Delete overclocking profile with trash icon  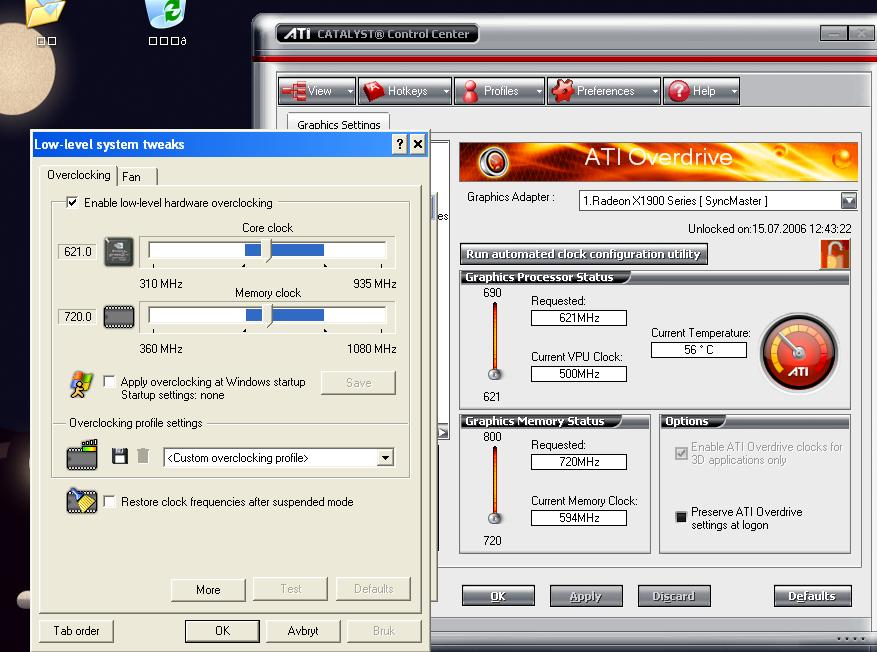click(143, 456)
